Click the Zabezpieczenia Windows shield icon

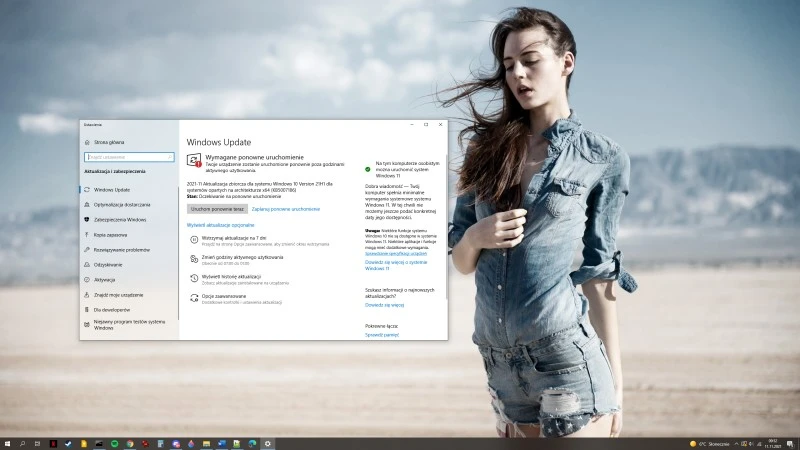[x=87, y=219]
